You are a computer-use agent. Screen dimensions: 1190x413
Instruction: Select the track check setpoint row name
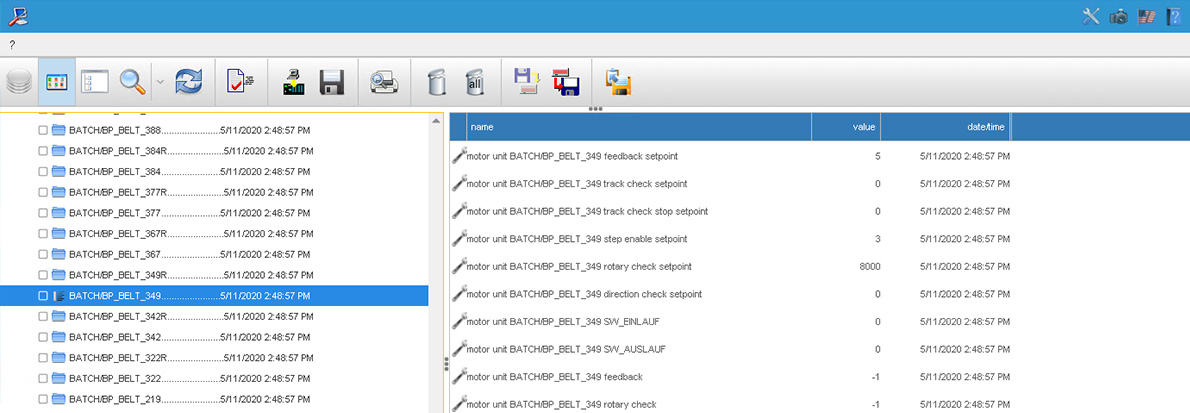point(577,184)
